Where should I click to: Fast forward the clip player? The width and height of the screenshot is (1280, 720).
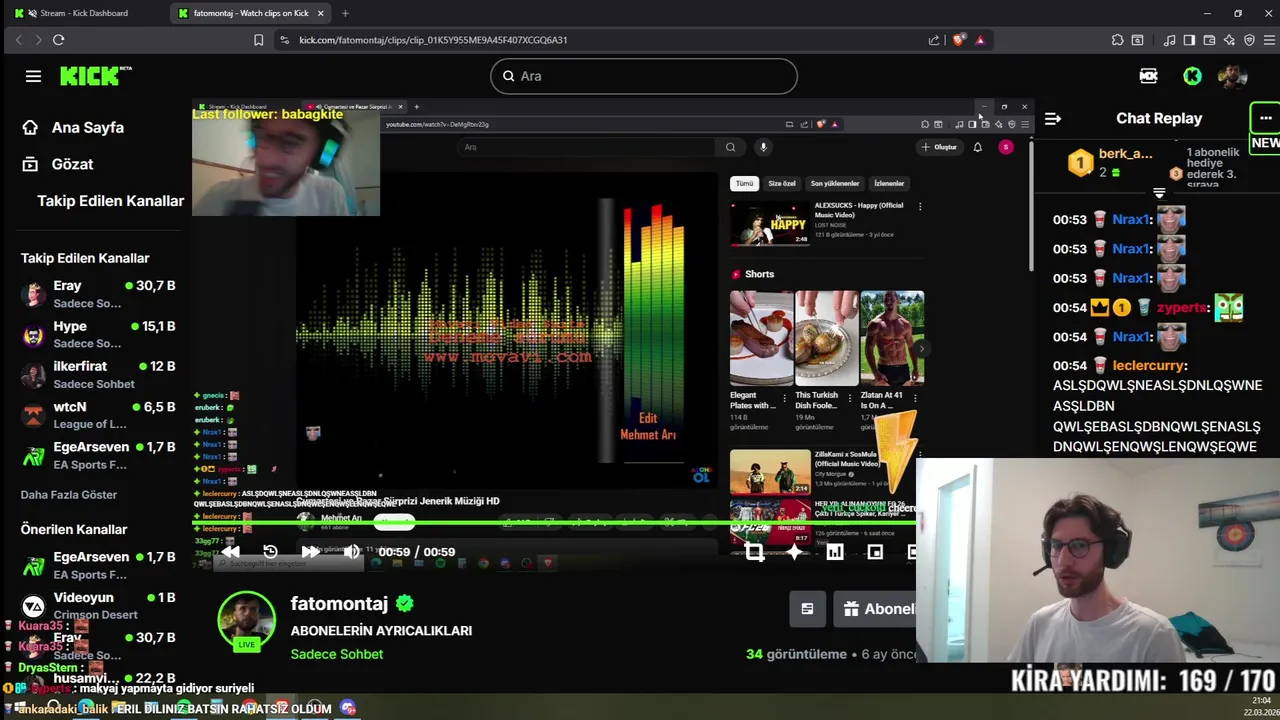tap(310, 551)
